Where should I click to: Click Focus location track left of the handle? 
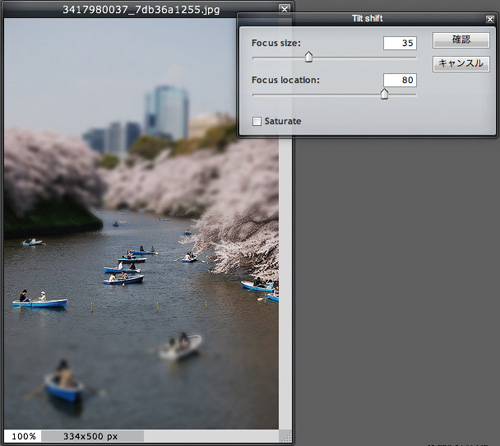pos(316,95)
